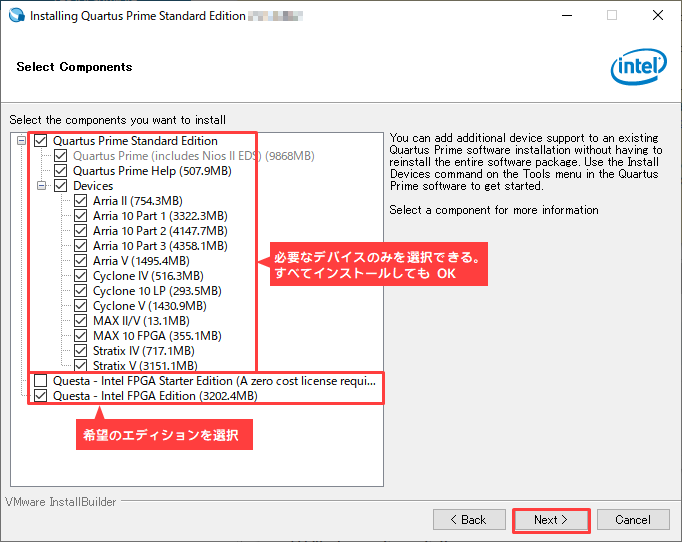Select Quartus Prime Standard Edition label

point(135,141)
